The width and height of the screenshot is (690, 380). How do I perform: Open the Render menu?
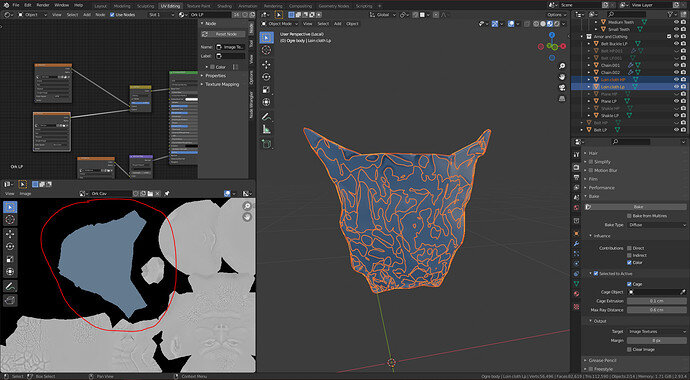(x=43, y=6)
